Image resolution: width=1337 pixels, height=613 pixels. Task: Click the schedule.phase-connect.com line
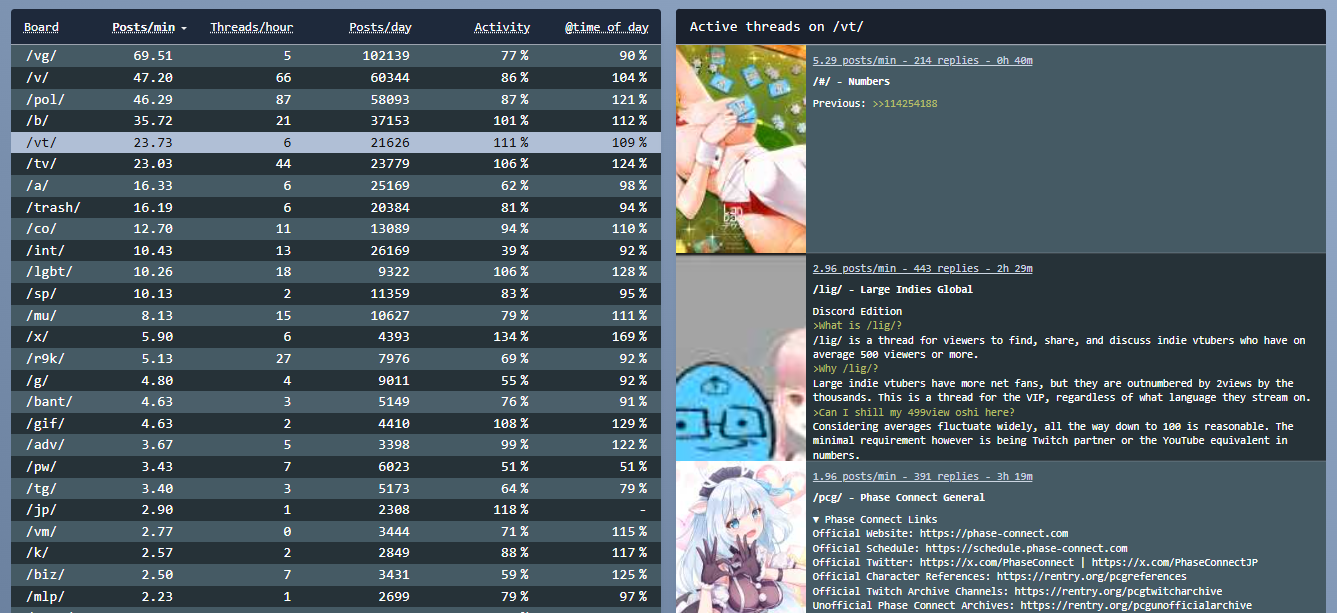coord(970,548)
